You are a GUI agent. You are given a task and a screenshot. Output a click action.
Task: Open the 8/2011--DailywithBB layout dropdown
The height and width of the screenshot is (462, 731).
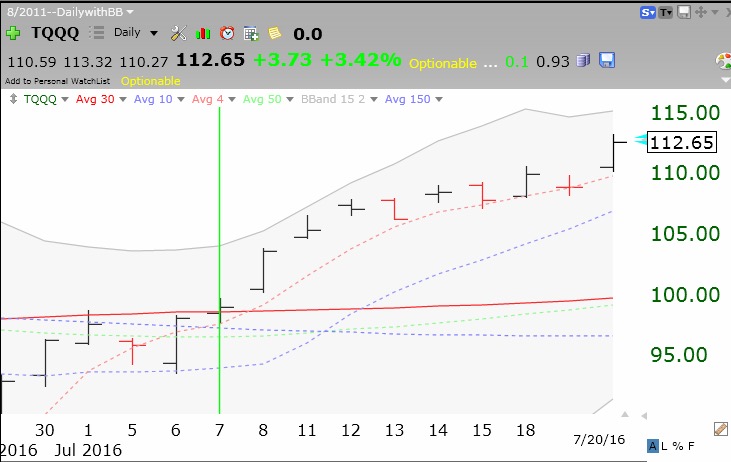(130, 12)
